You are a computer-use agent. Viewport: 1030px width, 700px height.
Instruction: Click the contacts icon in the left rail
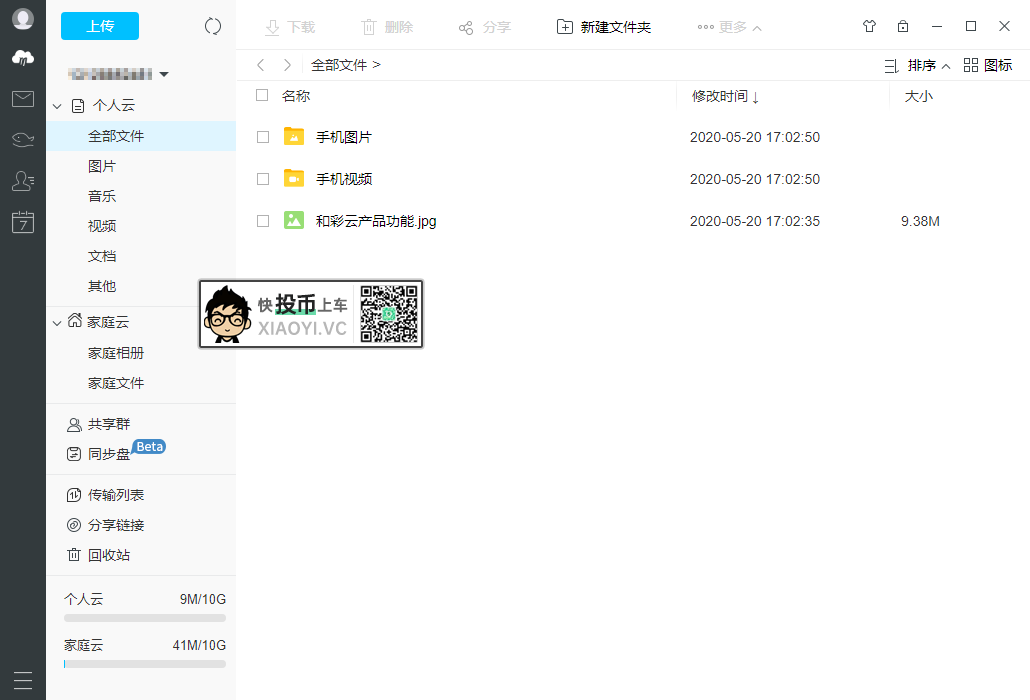[21, 180]
